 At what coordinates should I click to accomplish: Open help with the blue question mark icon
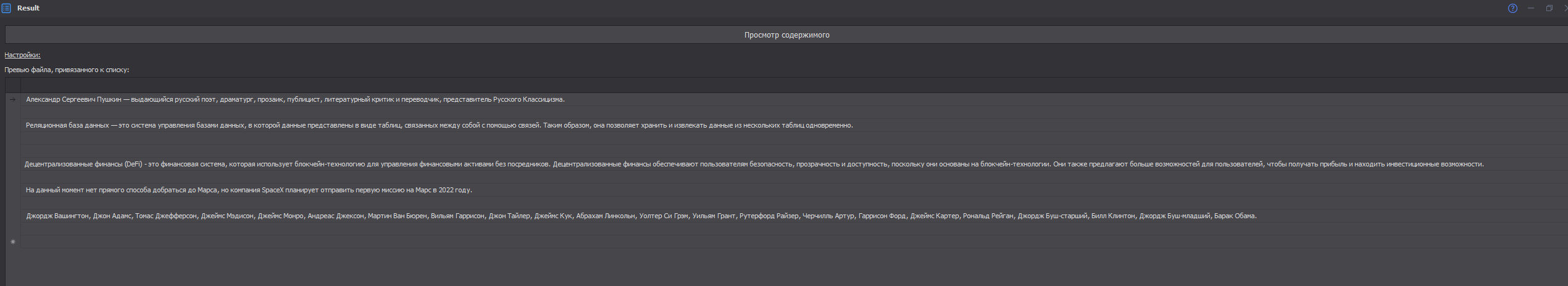coord(1512,8)
